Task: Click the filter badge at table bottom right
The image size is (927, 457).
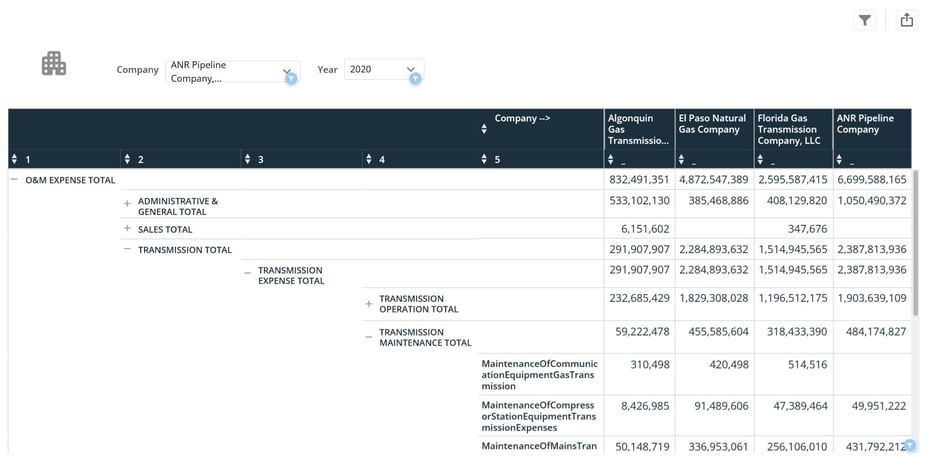Action: [910, 445]
